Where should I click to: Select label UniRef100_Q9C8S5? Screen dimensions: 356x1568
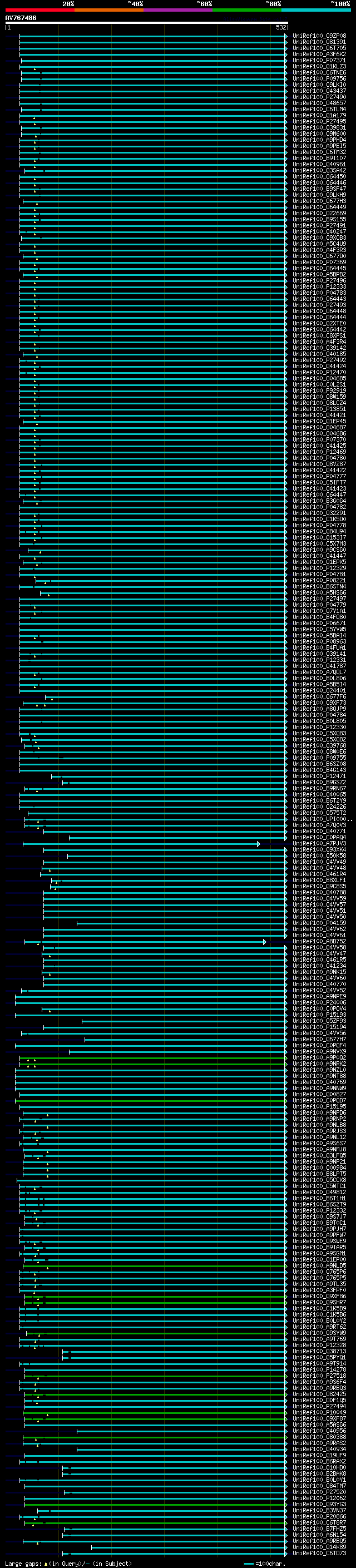click(x=319, y=886)
